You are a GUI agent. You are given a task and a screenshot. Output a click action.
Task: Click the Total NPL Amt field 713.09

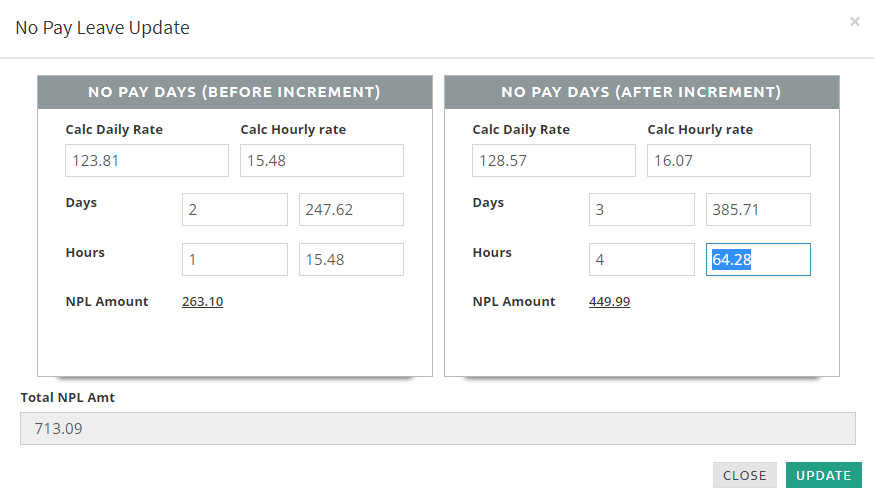click(437, 428)
